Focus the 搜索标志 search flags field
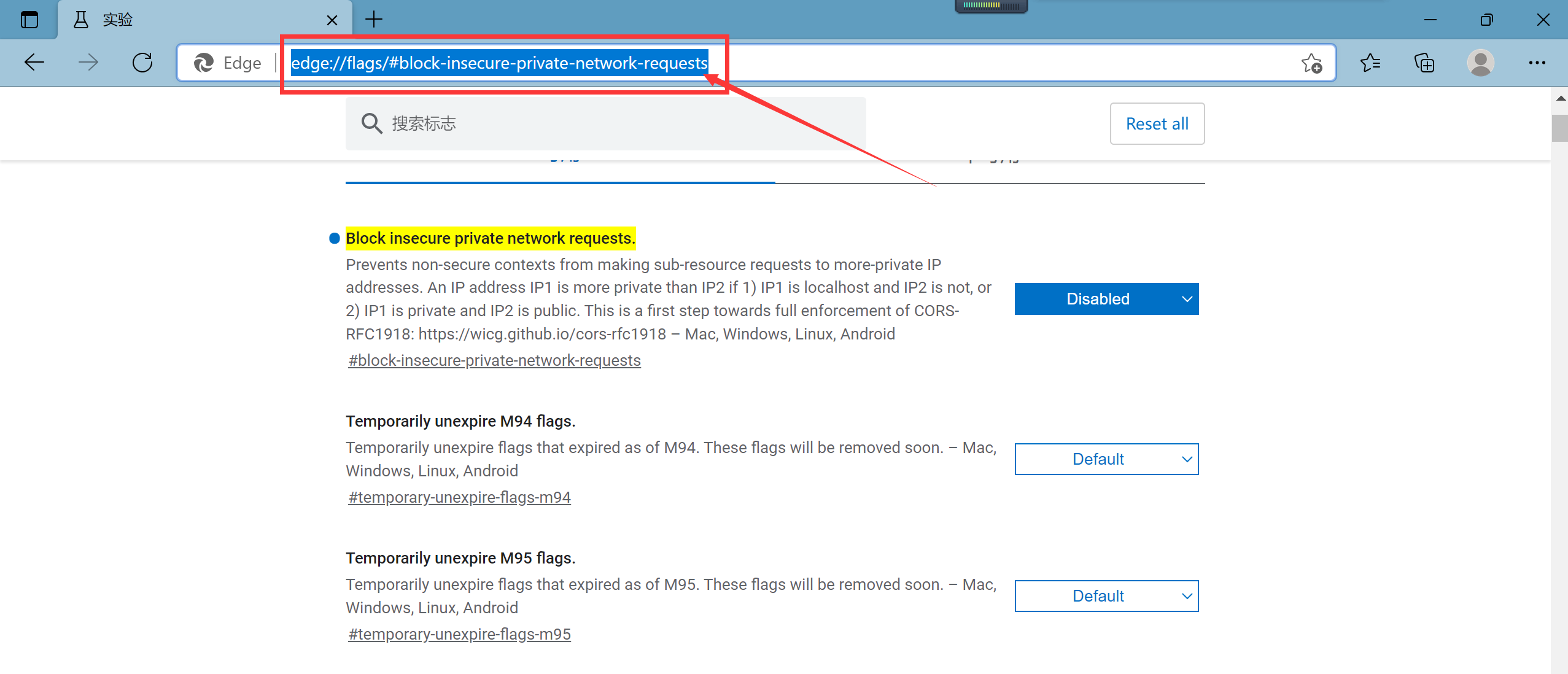 click(605, 123)
